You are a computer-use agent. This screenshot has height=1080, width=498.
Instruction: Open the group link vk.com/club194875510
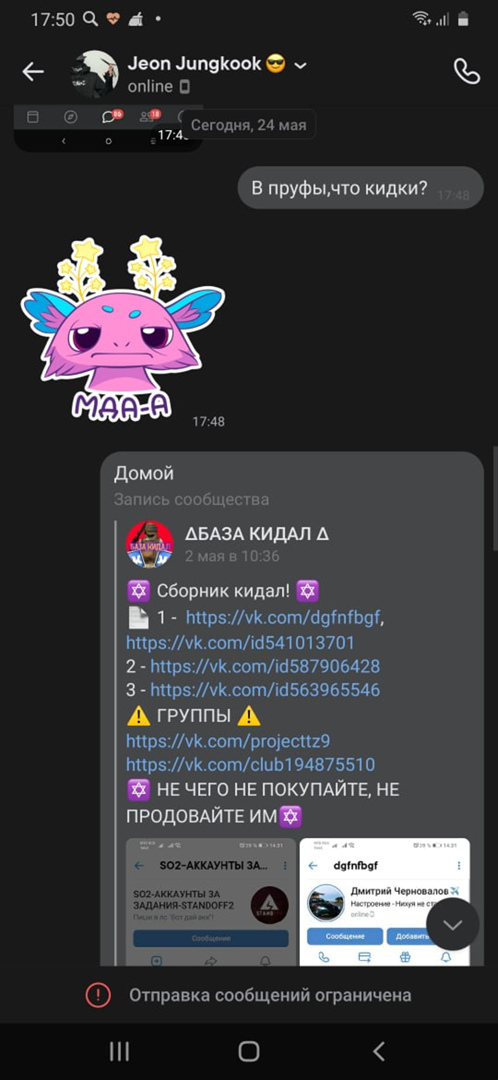click(x=250, y=765)
